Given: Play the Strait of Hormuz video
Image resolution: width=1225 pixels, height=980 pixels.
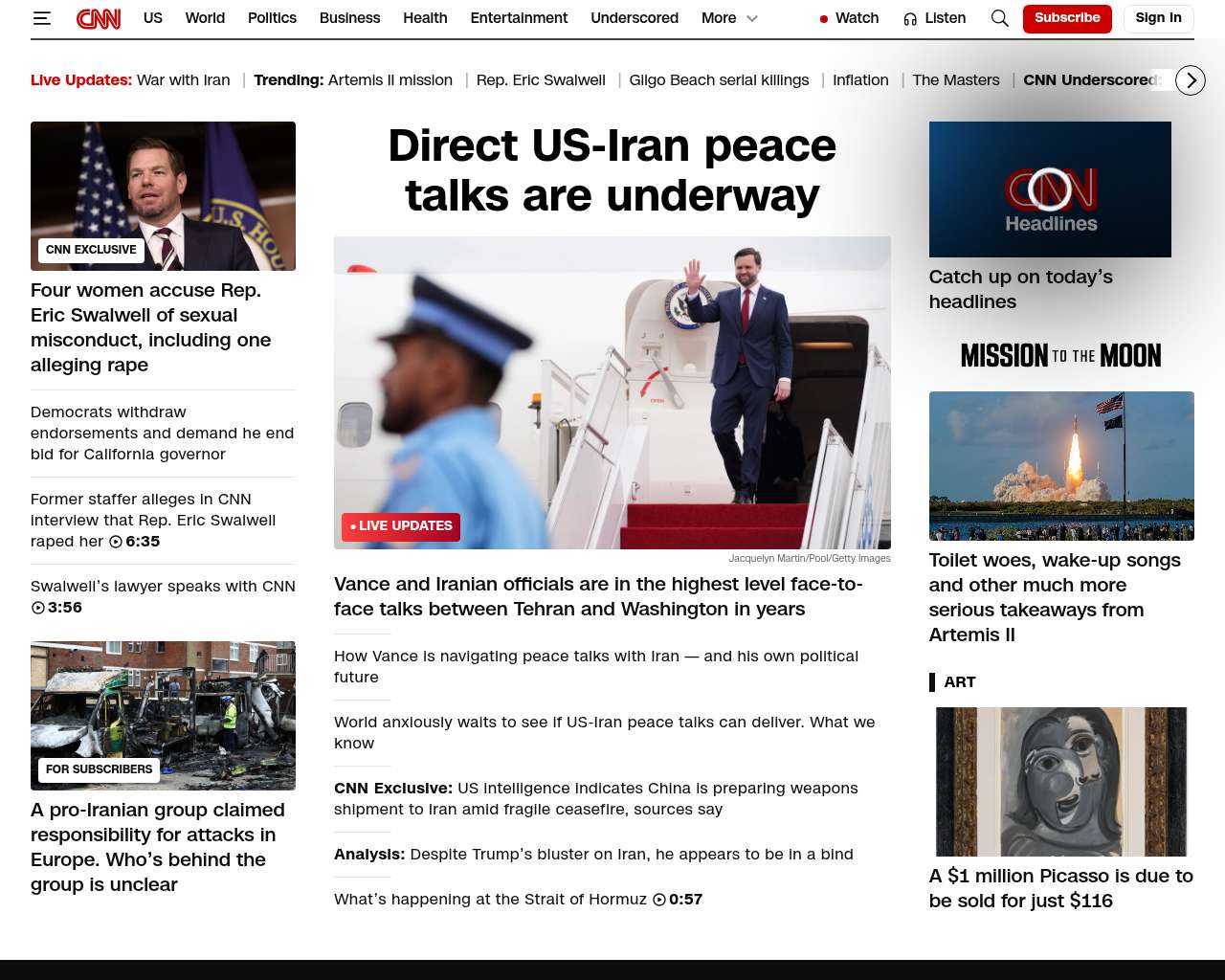Looking at the screenshot, I should [x=659, y=900].
